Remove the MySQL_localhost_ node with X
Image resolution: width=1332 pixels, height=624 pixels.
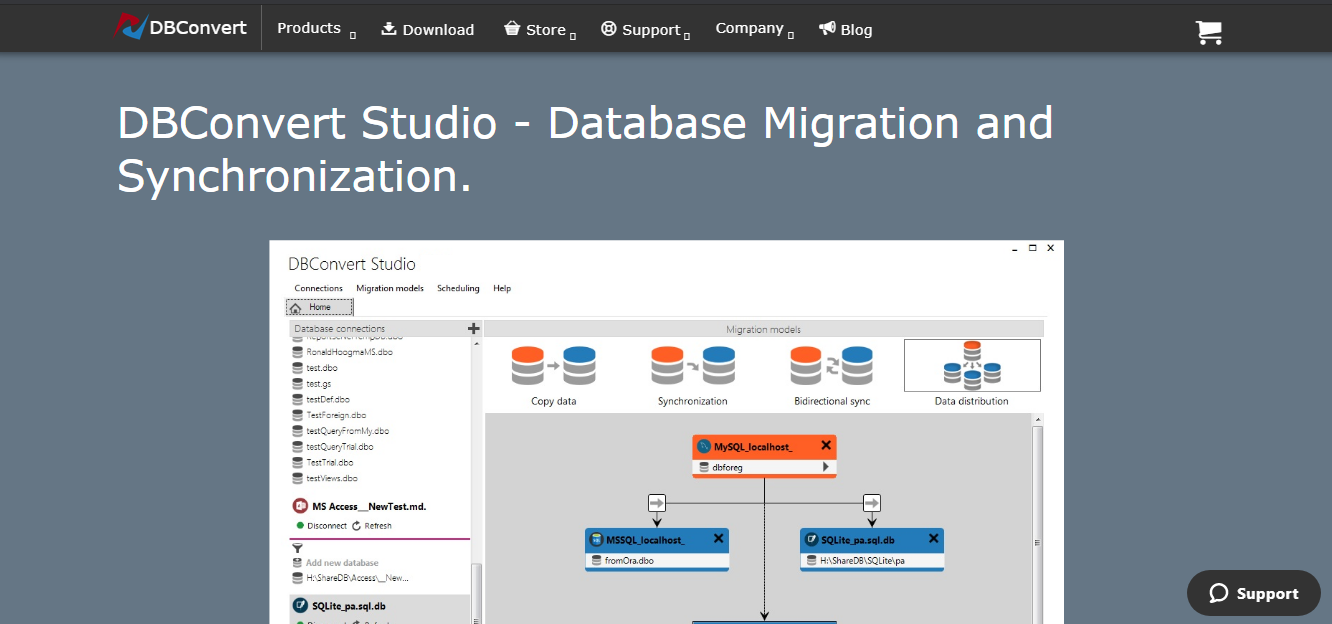point(826,445)
